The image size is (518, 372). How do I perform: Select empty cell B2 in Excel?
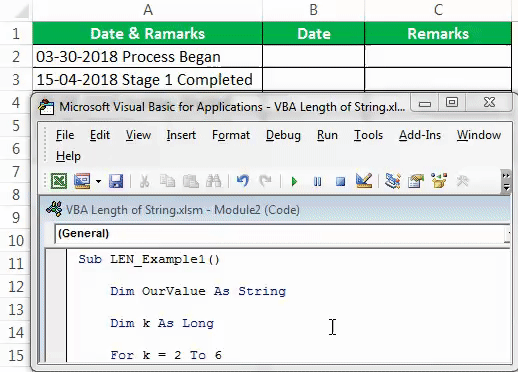pos(314,56)
